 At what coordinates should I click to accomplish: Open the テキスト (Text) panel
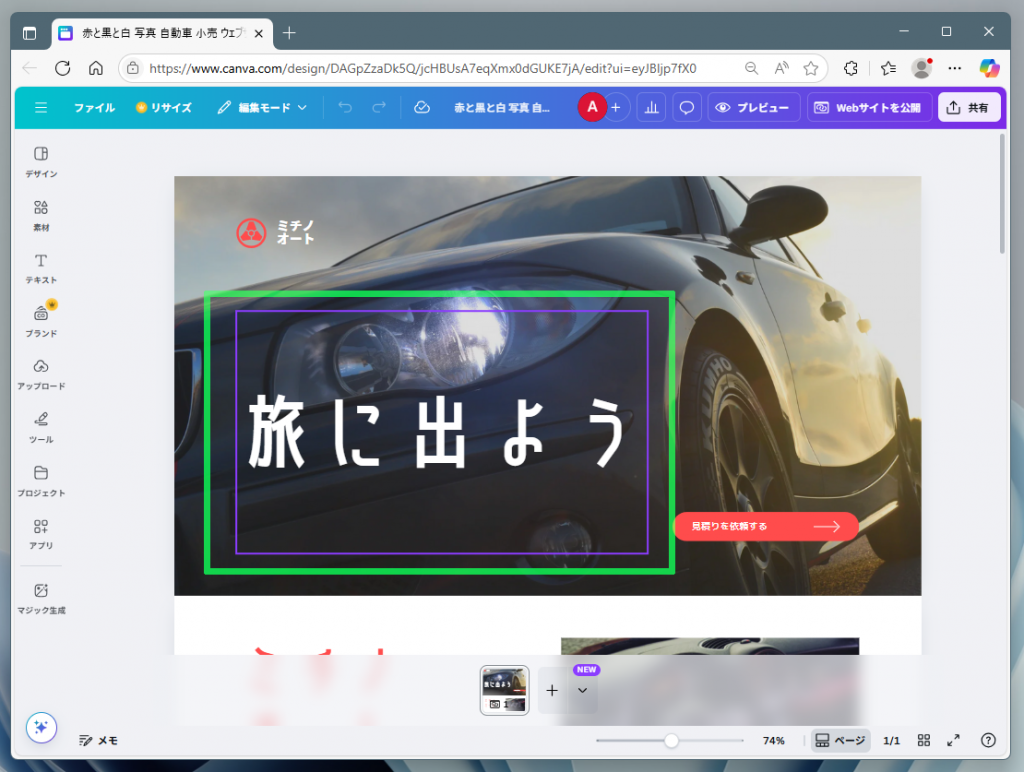(40, 267)
